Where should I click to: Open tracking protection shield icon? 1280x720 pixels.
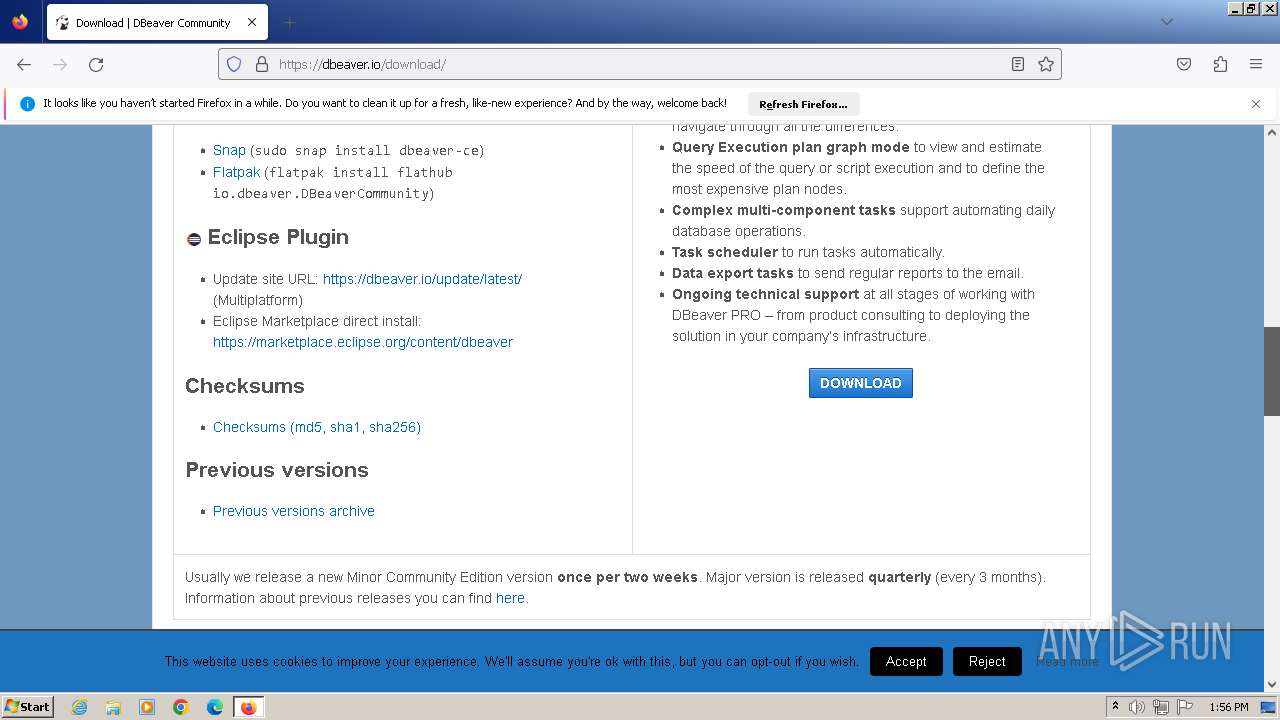click(234, 64)
